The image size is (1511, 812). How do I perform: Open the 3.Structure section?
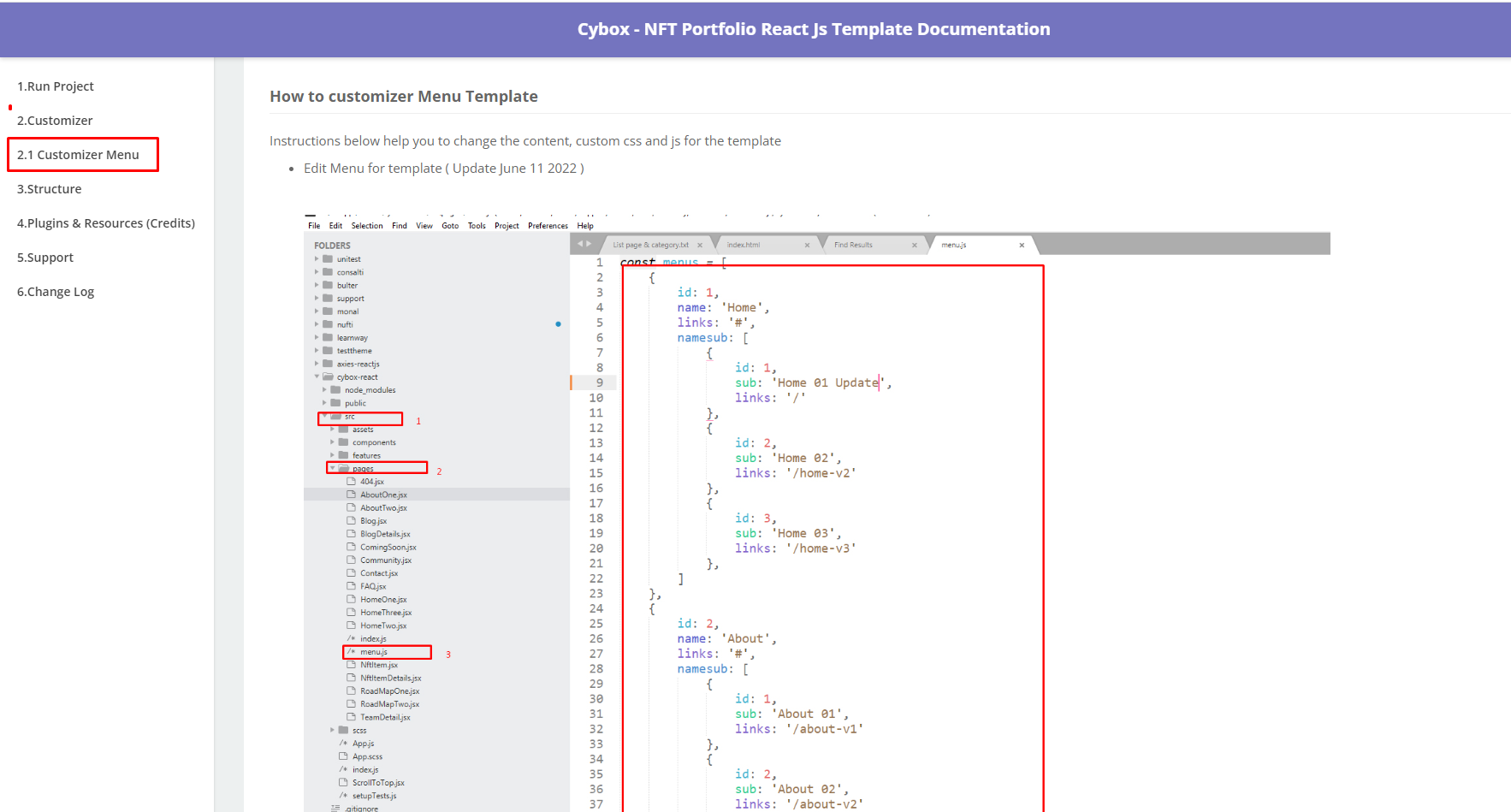(x=50, y=189)
